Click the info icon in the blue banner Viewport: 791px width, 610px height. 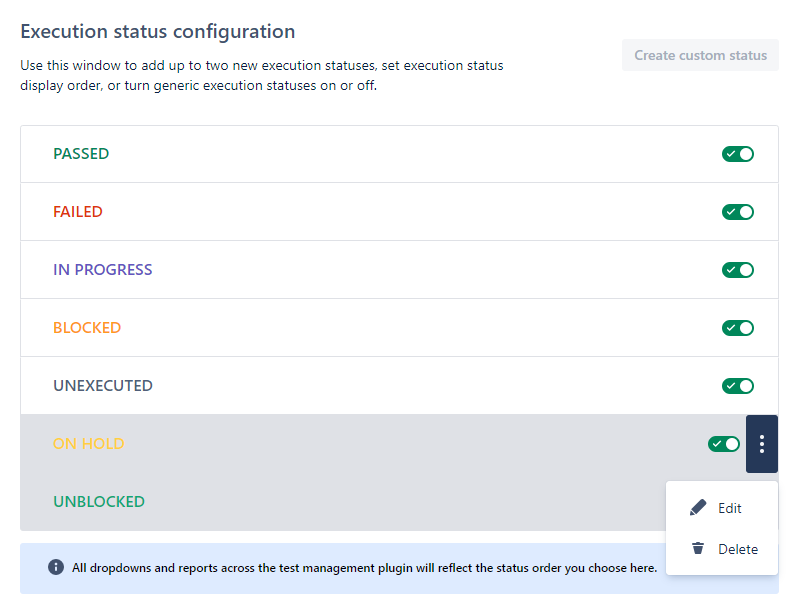coord(56,568)
